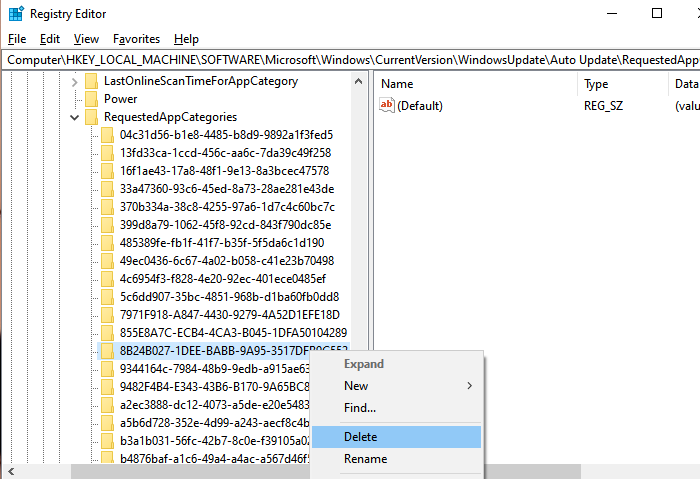Open the Favorites menu
Screen dimensions: 700x479
pyautogui.click(x=136, y=39)
